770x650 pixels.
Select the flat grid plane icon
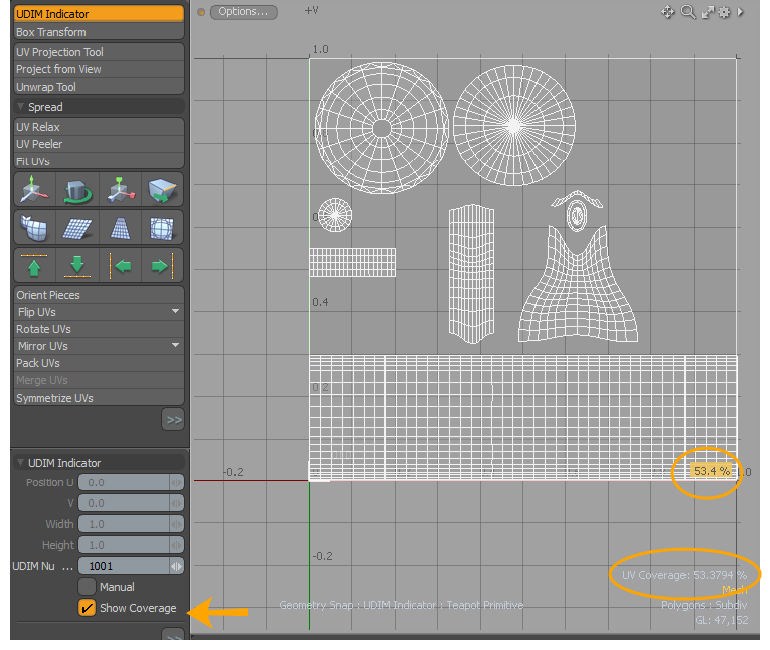click(77, 228)
